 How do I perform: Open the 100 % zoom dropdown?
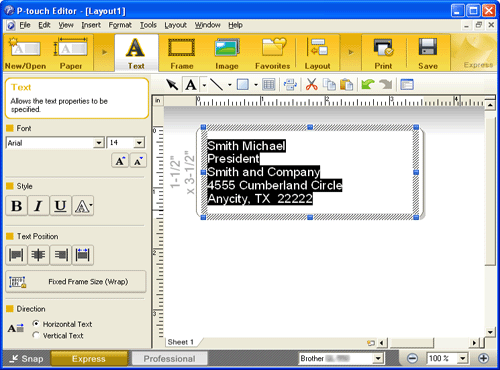(x=462, y=358)
